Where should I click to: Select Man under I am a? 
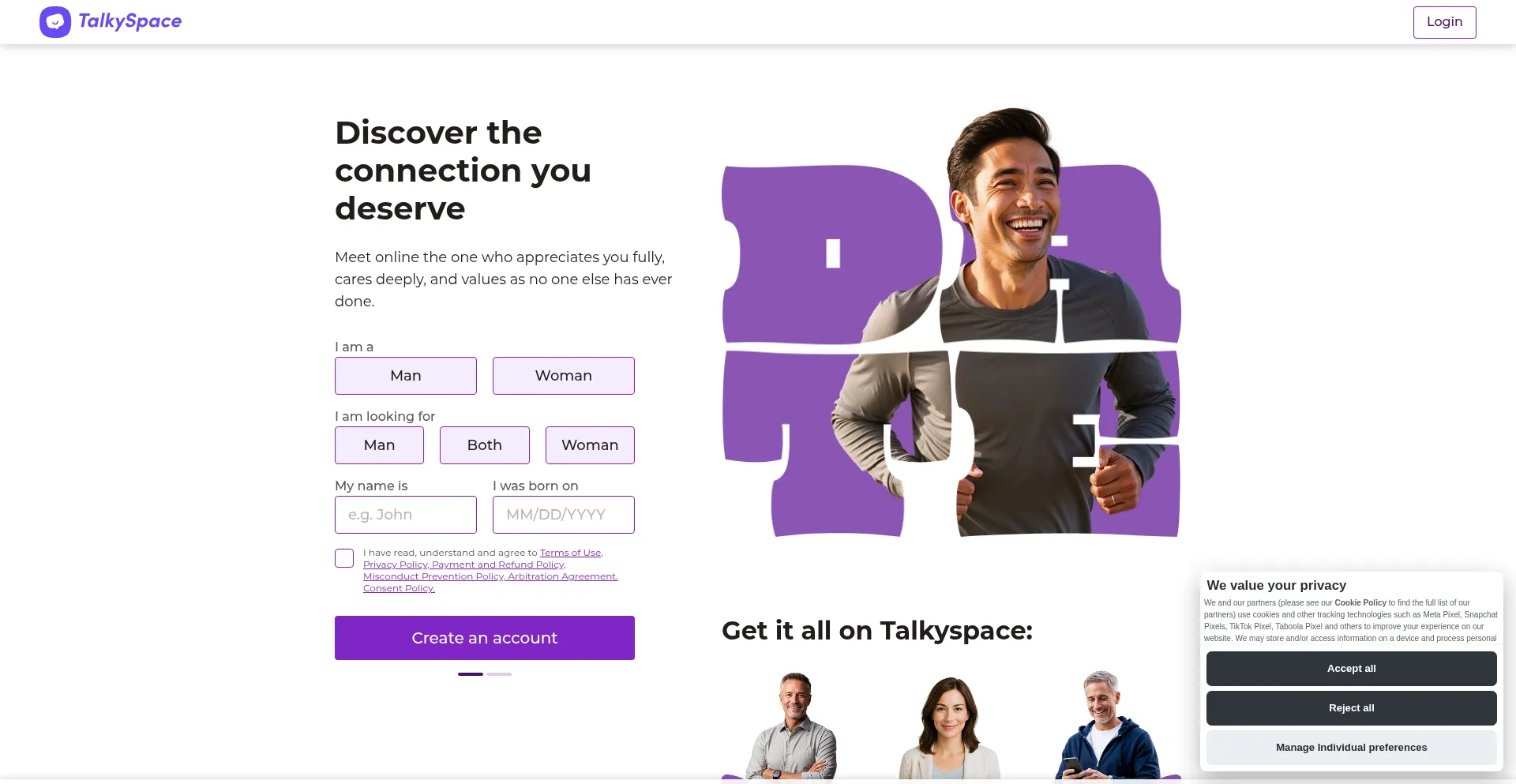pos(406,376)
